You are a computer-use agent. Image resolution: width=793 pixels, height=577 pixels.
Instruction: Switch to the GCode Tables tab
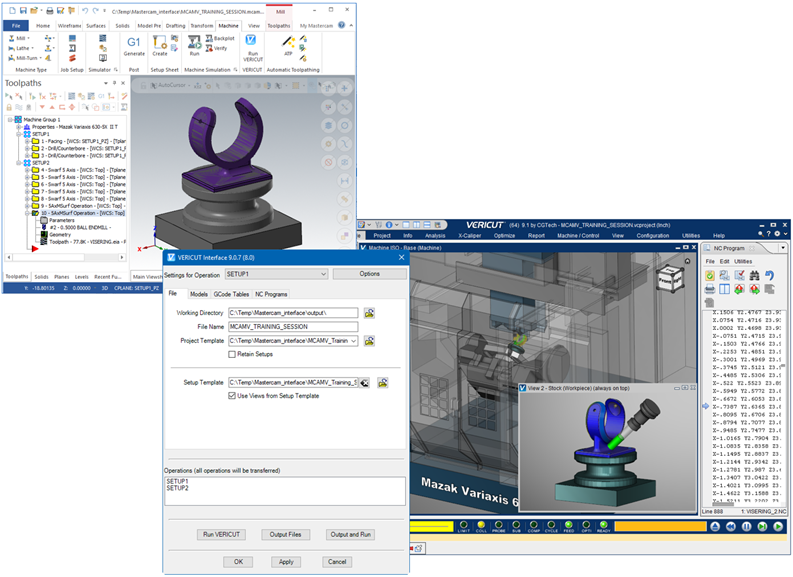[x=231, y=294]
